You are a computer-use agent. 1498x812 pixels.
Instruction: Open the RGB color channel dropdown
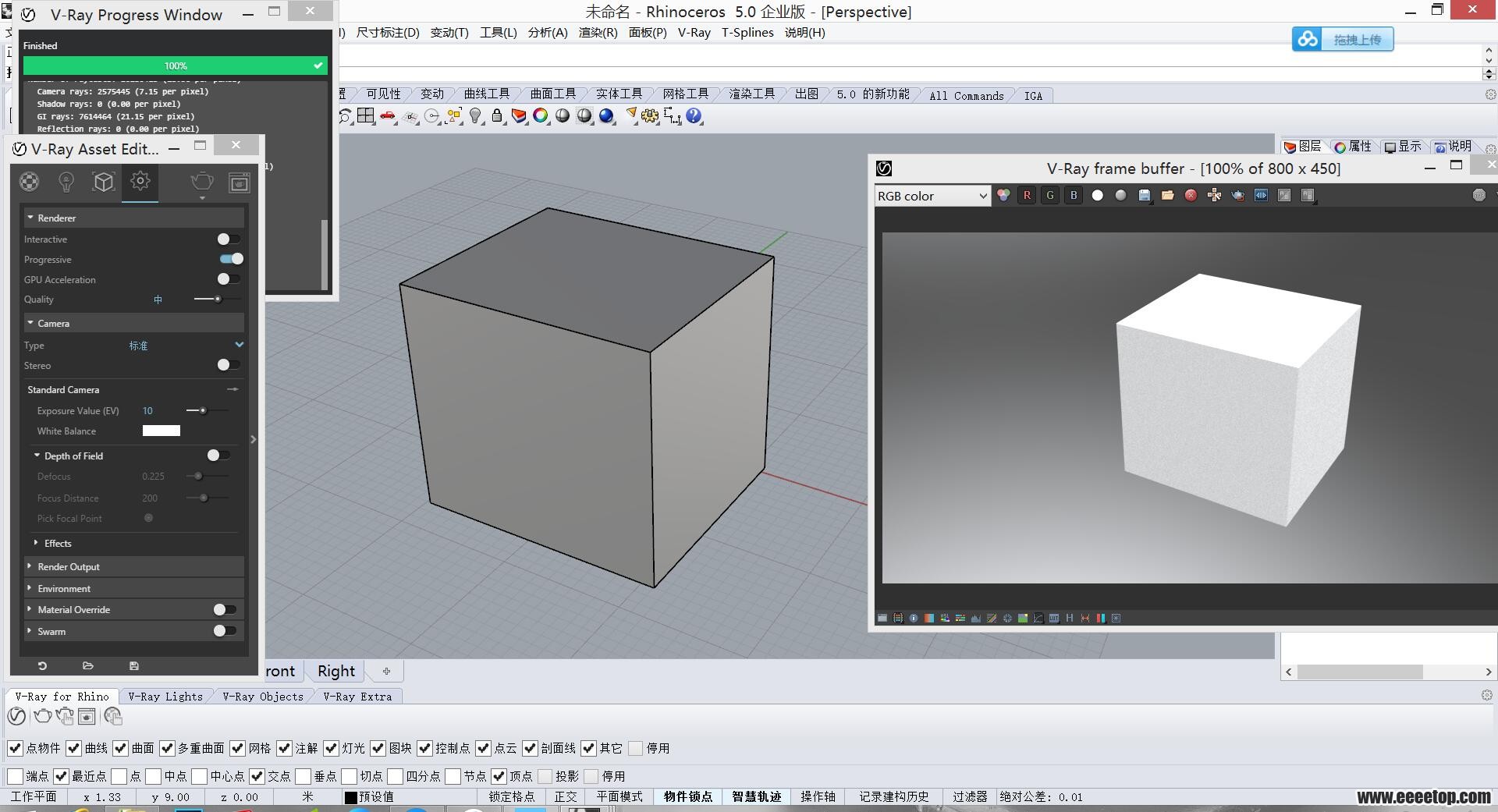coord(932,196)
